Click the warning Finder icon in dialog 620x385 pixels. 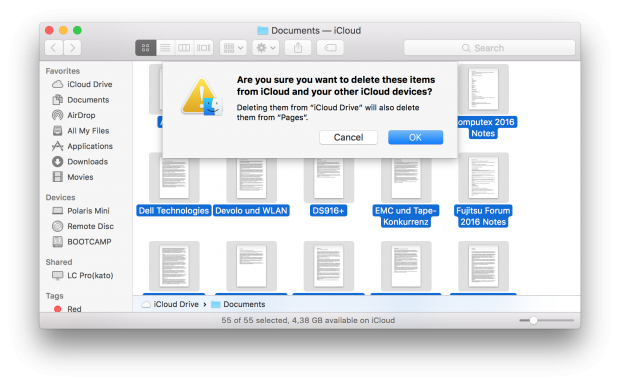[202, 97]
